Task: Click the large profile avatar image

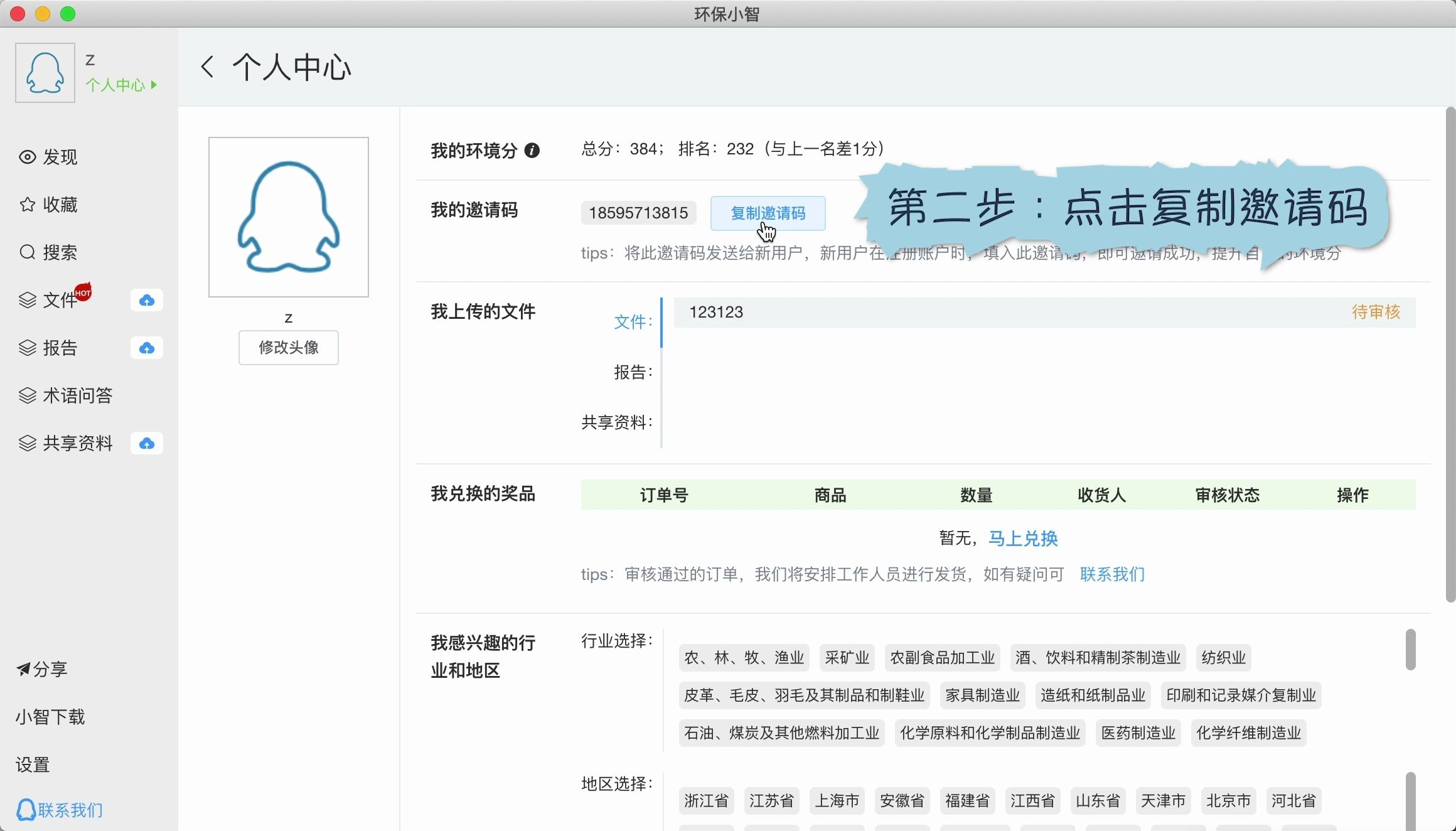Action: pos(289,217)
